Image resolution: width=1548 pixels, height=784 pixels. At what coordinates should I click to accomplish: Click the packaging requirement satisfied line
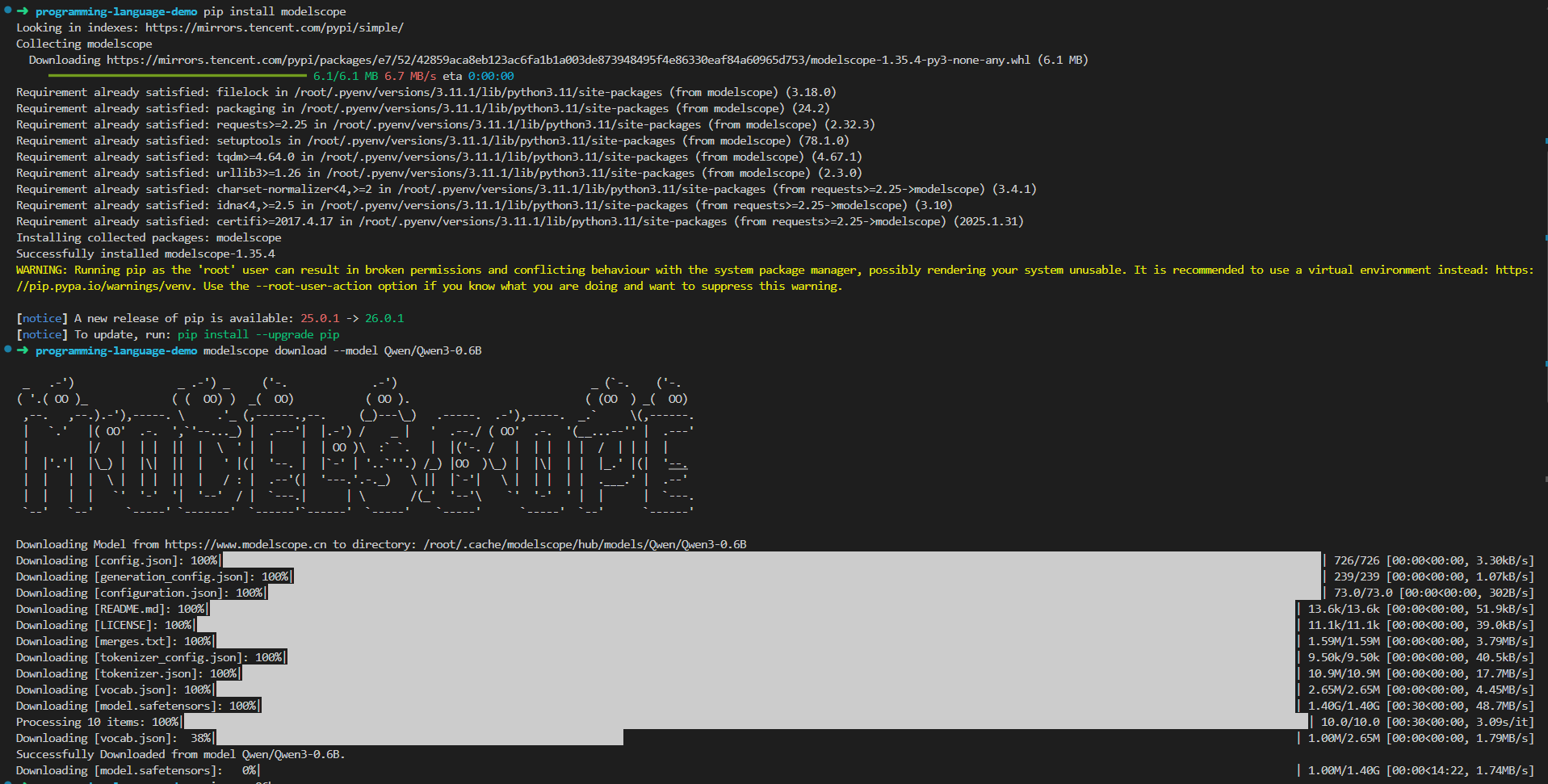[x=423, y=108]
